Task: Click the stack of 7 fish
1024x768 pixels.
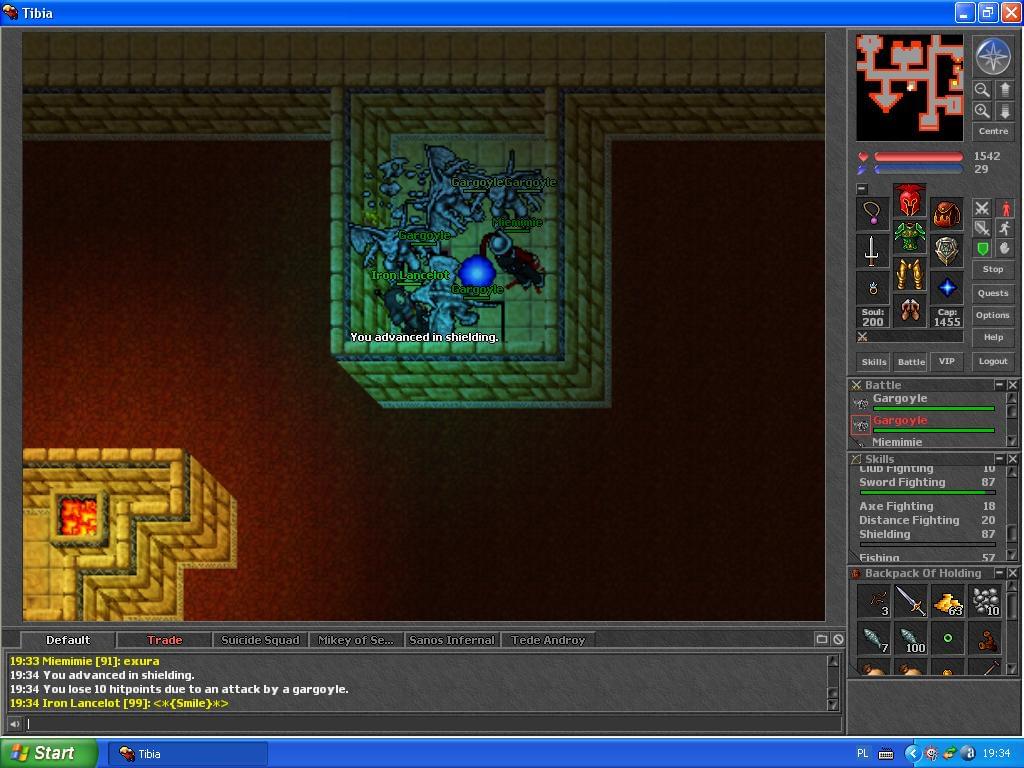Action: (x=873, y=639)
